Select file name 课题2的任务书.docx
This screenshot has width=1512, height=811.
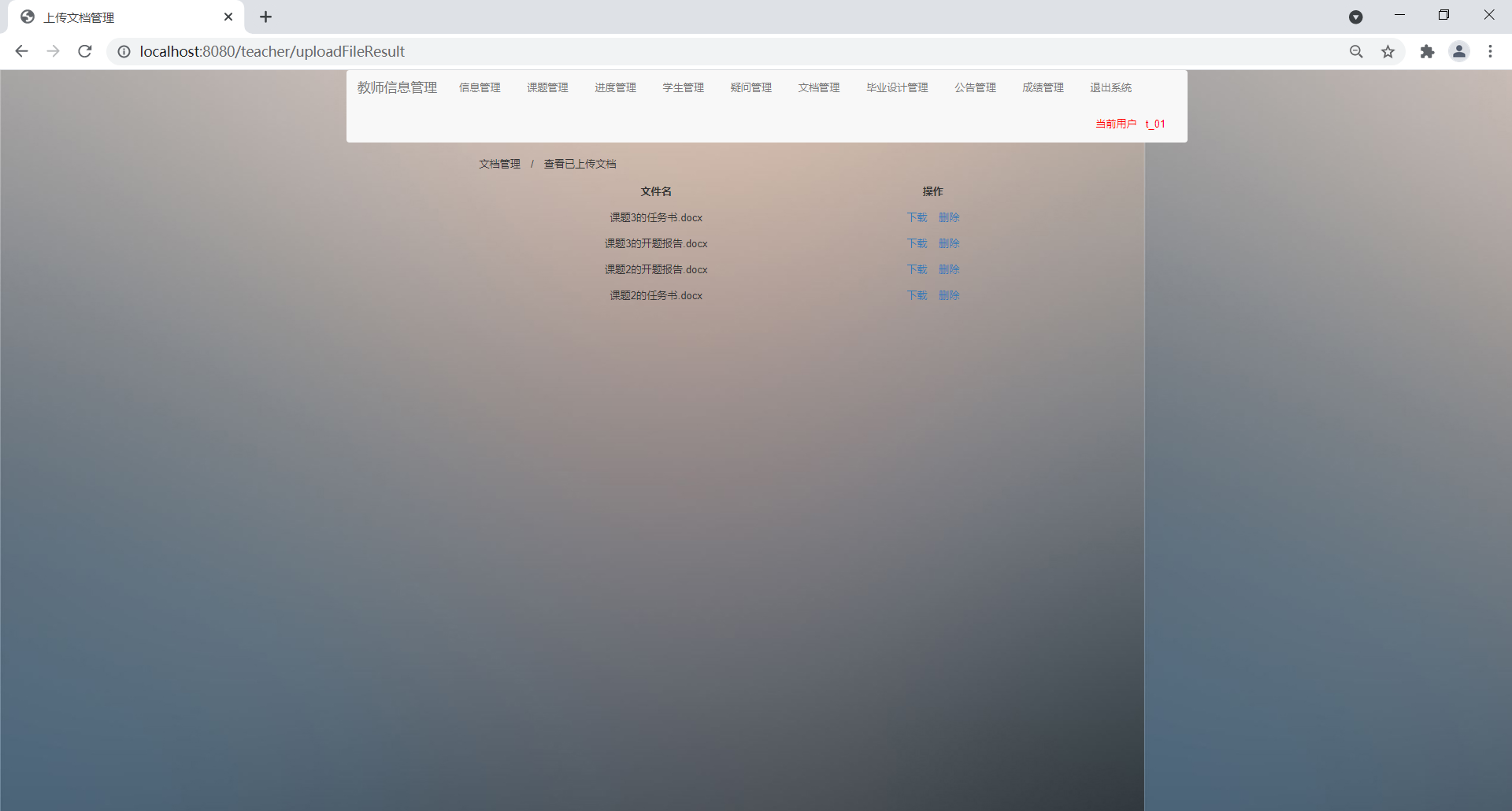(655, 295)
